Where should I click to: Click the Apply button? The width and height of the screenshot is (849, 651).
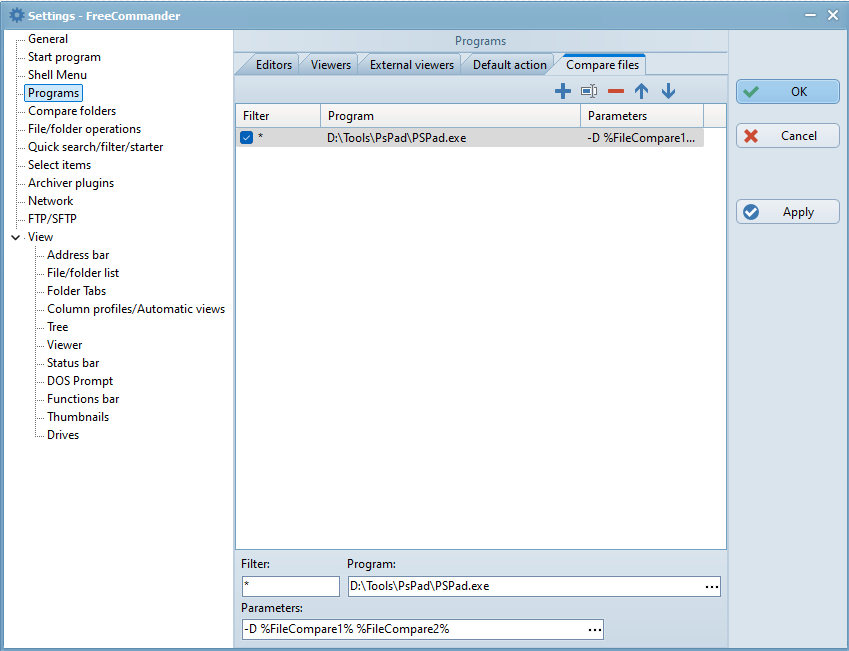(788, 212)
